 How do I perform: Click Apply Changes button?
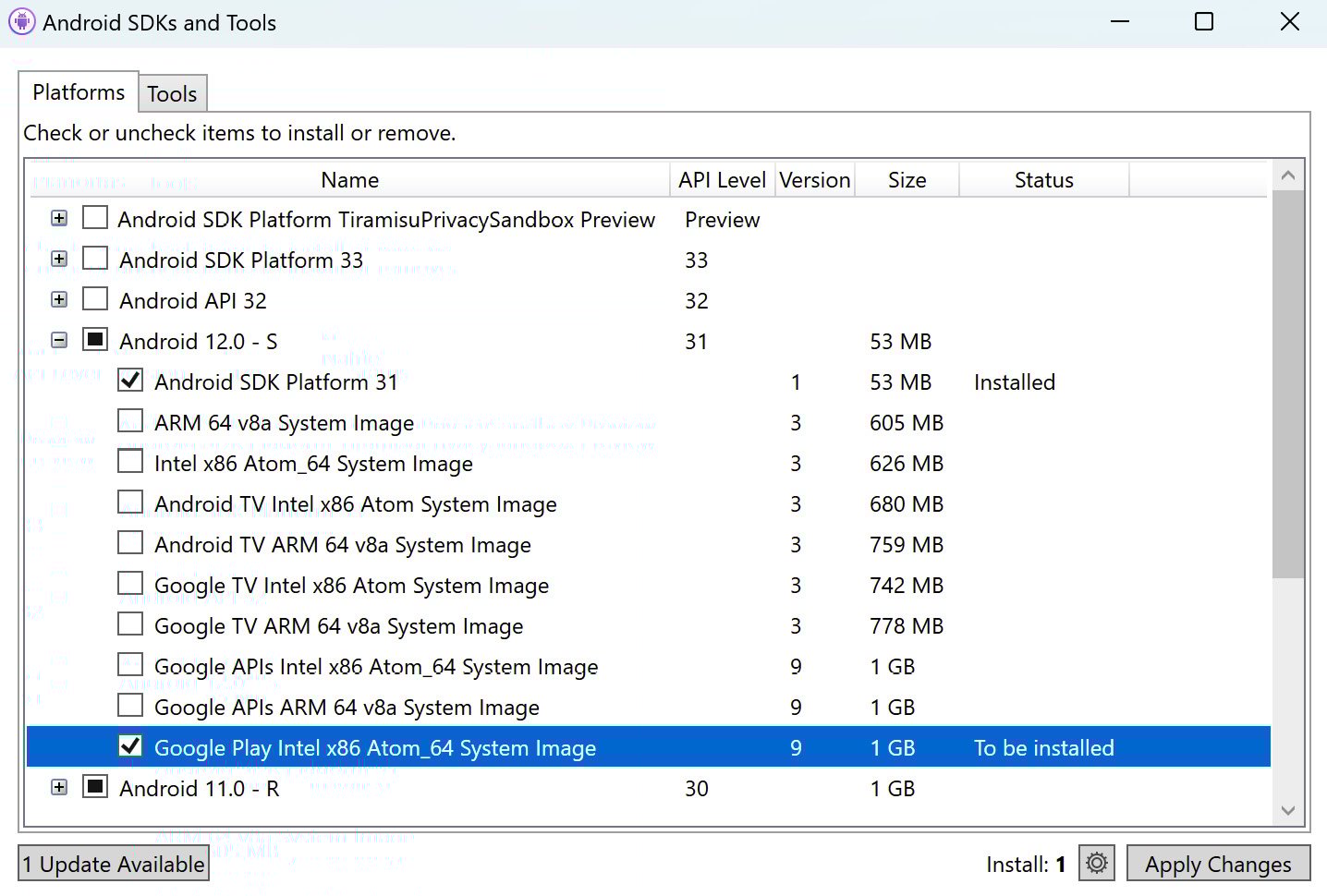coord(1218,864)
